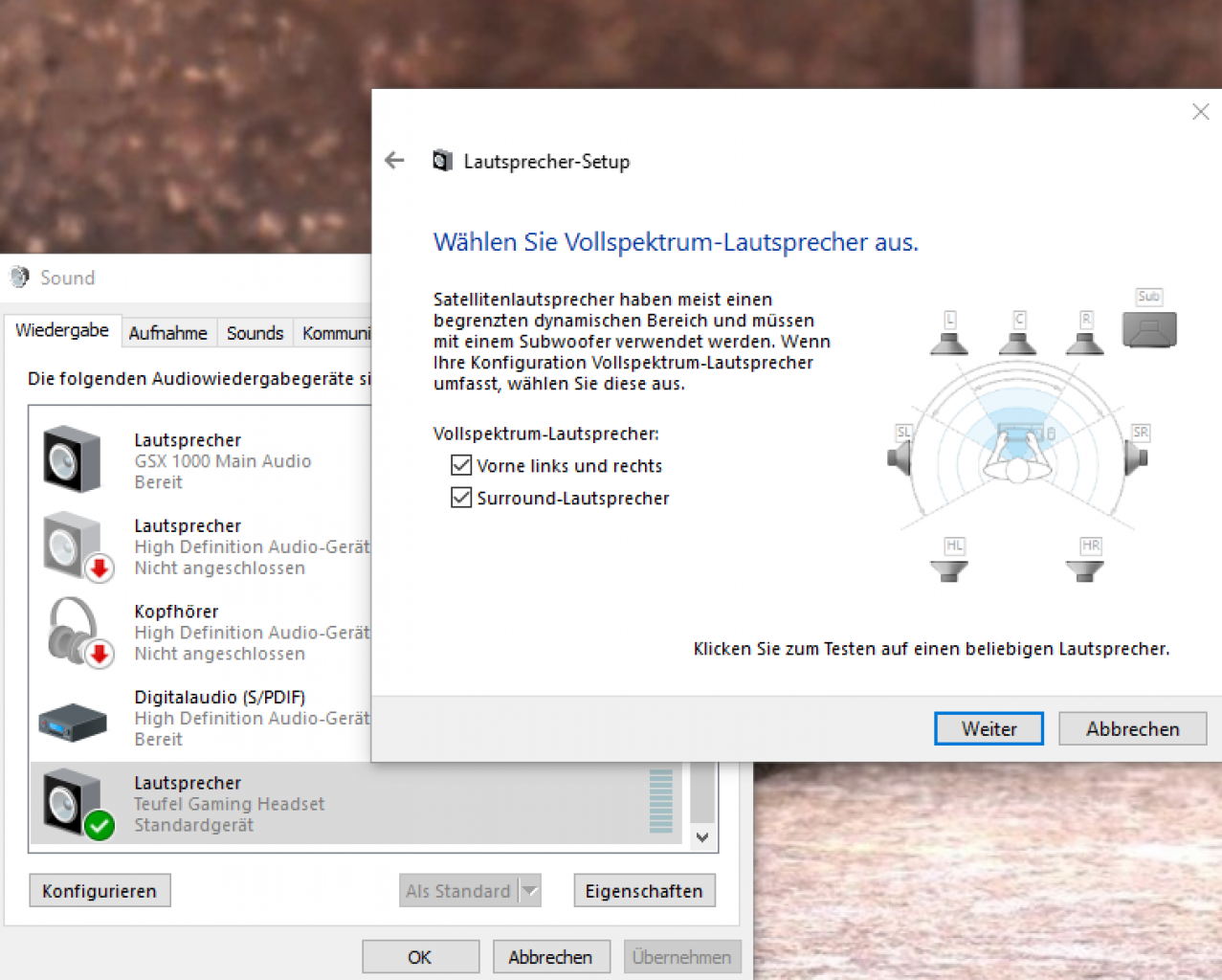The width and height of the screenshot is (1222, 980).
Task: Open Eigenschaften for the selected device
Action: 644,891
